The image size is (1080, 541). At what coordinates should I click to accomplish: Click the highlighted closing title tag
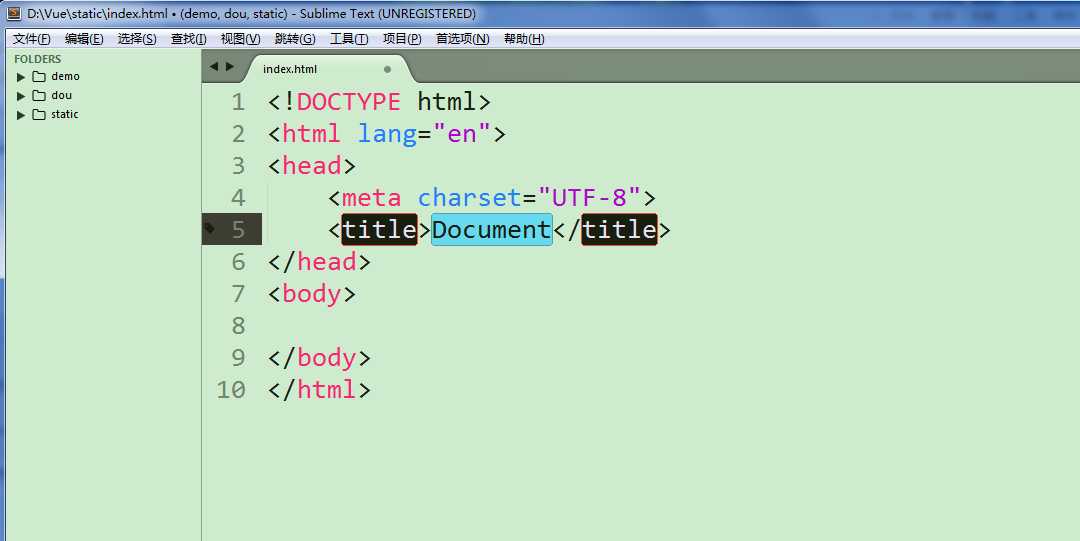coord(619,229)
